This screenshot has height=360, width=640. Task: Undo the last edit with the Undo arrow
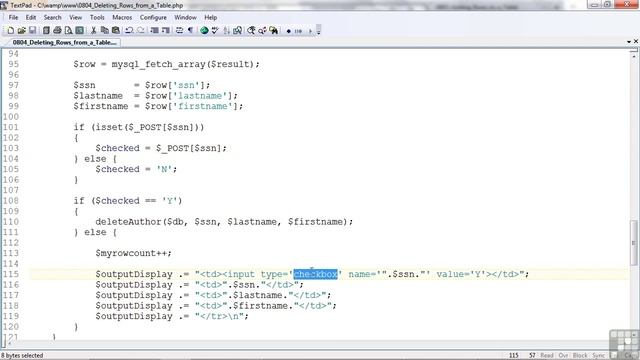(x=129, y=31)
